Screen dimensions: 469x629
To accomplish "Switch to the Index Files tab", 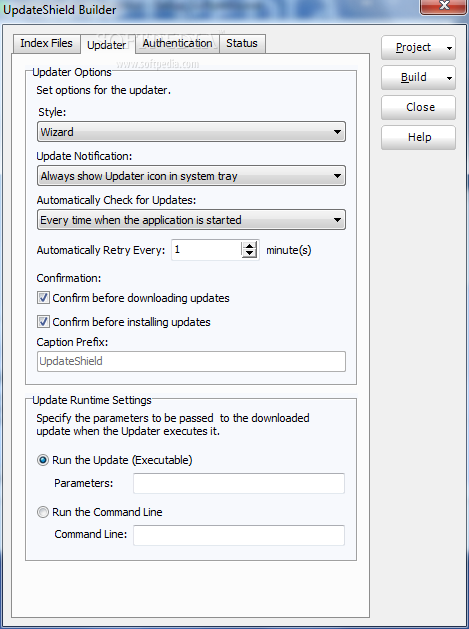I will (x=47, y=43).
